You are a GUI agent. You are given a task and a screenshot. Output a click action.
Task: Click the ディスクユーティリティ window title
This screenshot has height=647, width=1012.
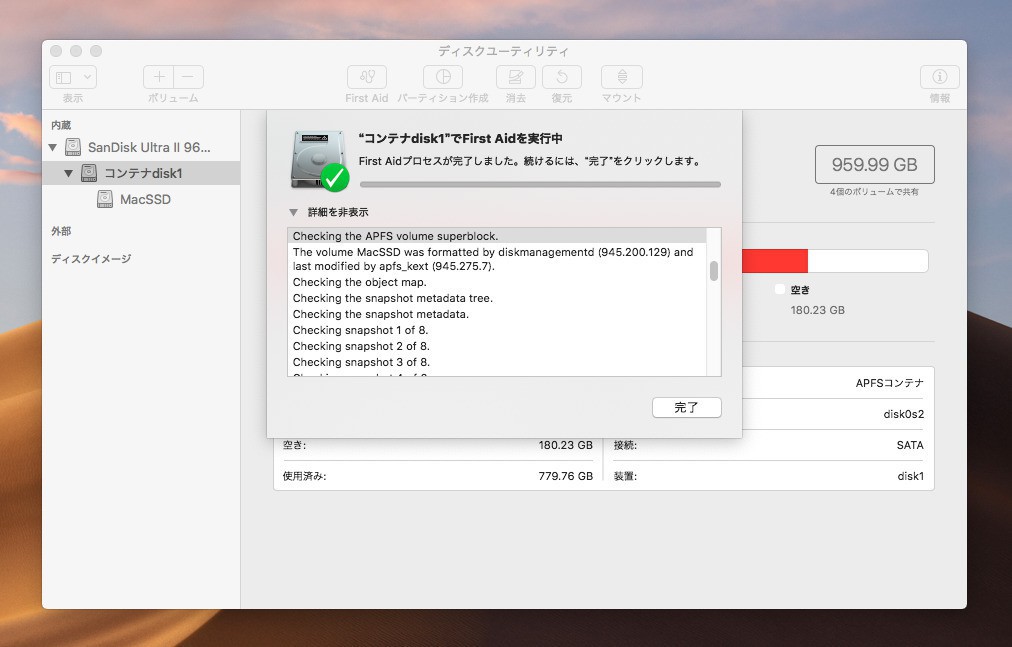[x=503, y=51]
